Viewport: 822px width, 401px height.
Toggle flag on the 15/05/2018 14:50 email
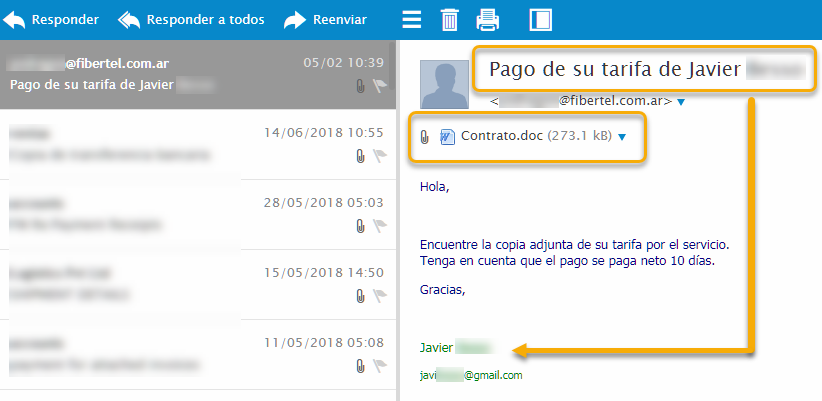380,296
